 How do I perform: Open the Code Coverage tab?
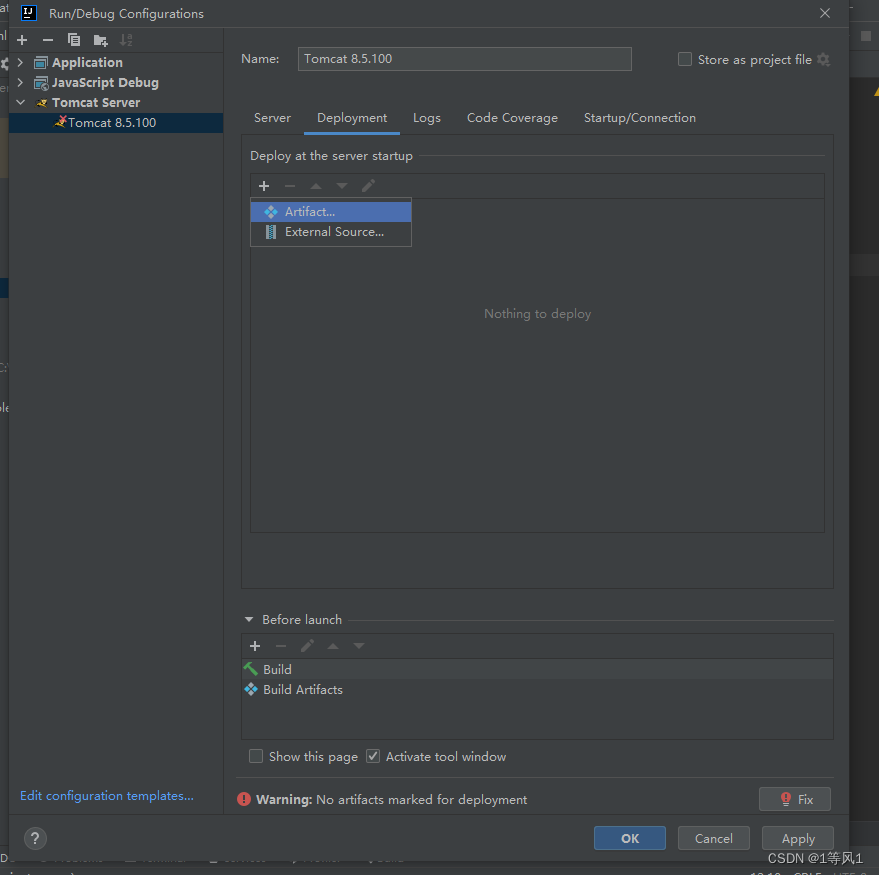512,118
